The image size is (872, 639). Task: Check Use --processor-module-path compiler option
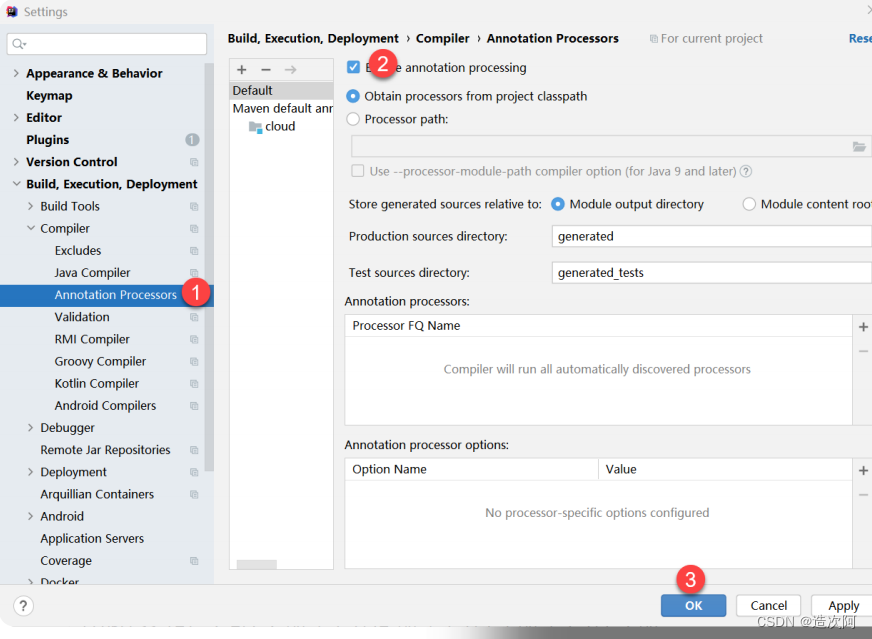click(x=358, y=171)
